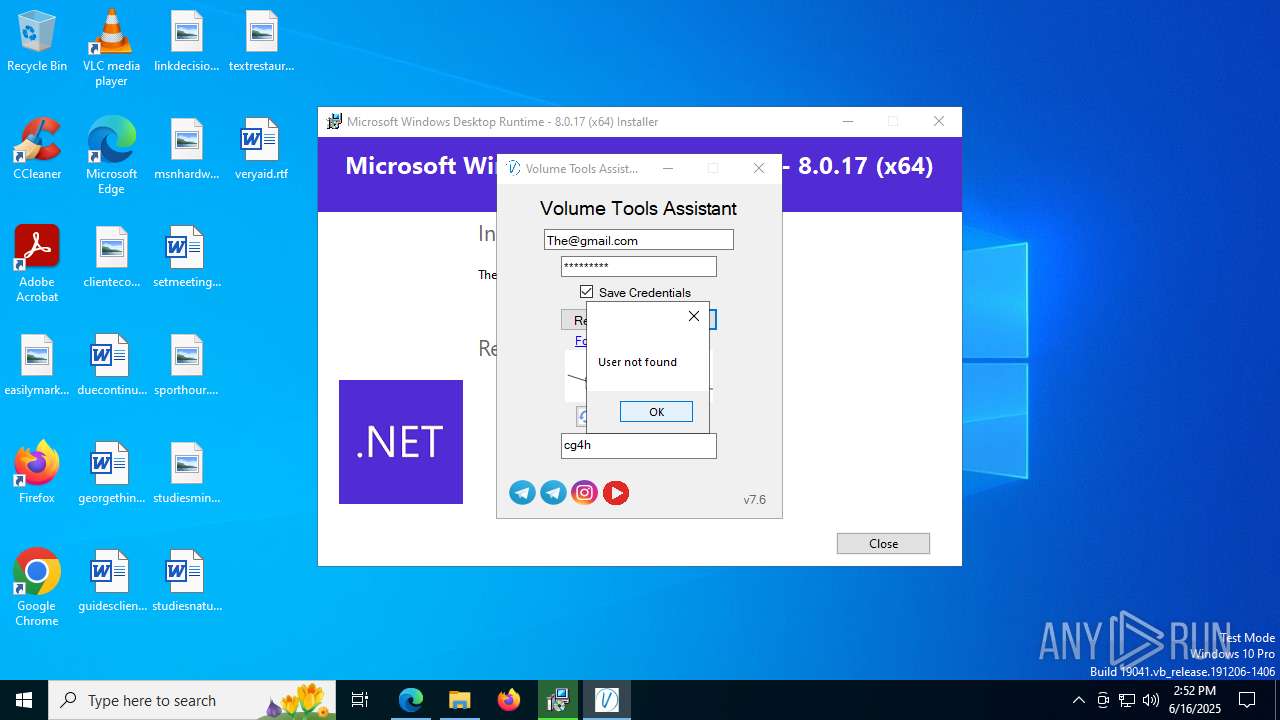1280x720 pixels.
Task: Open the Recycle Bin desktop icon
Action: click(x=37, y=42)
